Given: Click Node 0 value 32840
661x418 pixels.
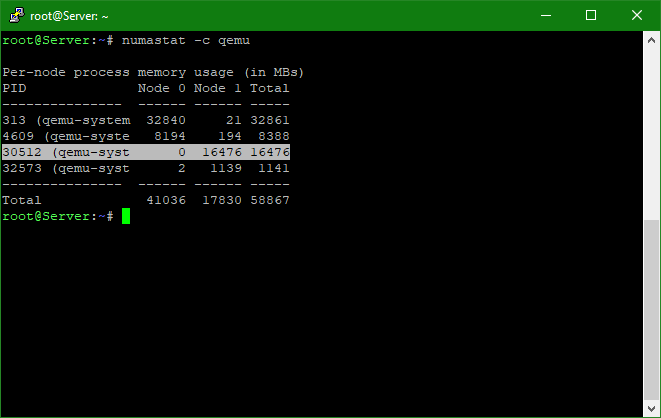Looking at the screenshot, I should tap(166, 120).
